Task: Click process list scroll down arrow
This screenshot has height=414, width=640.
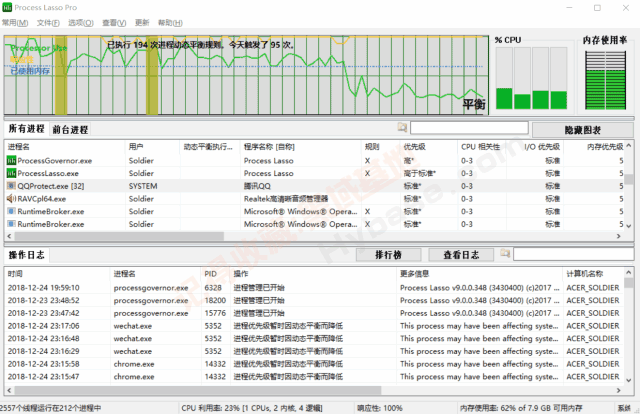Action: click(629, 226)
